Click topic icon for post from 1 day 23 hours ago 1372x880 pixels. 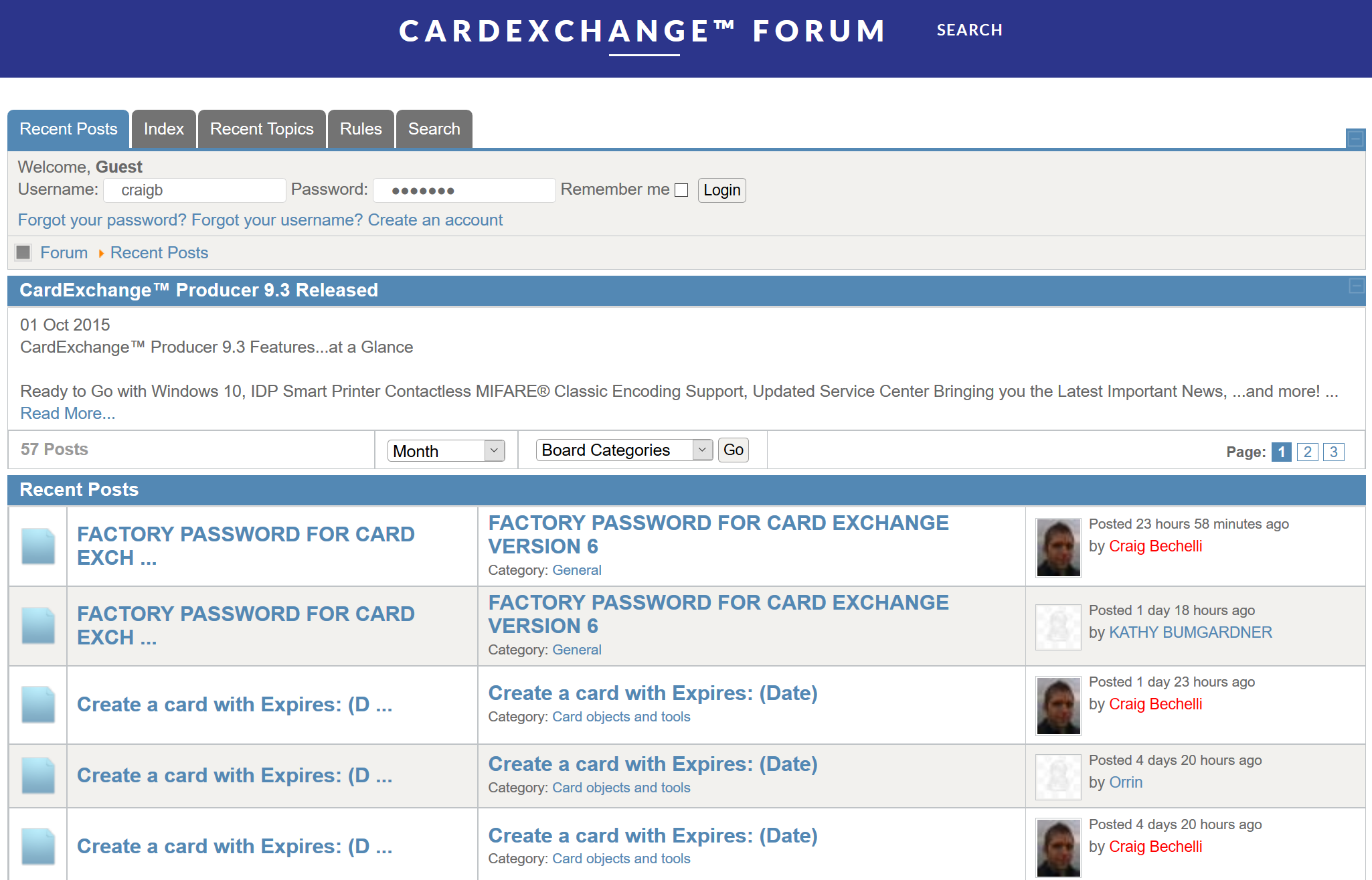38,705
